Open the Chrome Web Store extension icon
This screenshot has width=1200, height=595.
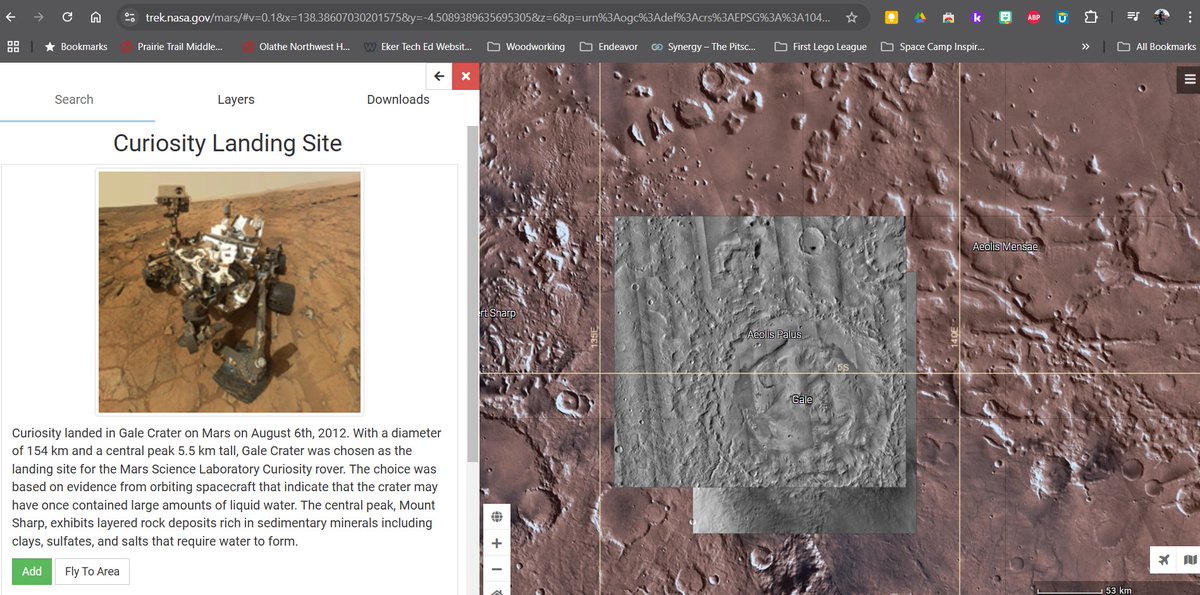pyautogui.click(x=948, y=17)
